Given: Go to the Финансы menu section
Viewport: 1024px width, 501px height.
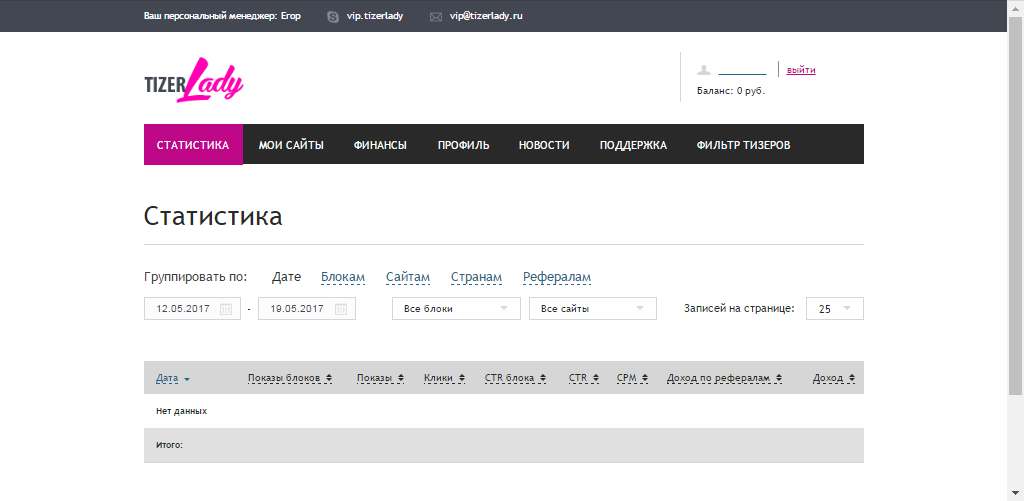Looking at the screenshot, I should point(380,145).
